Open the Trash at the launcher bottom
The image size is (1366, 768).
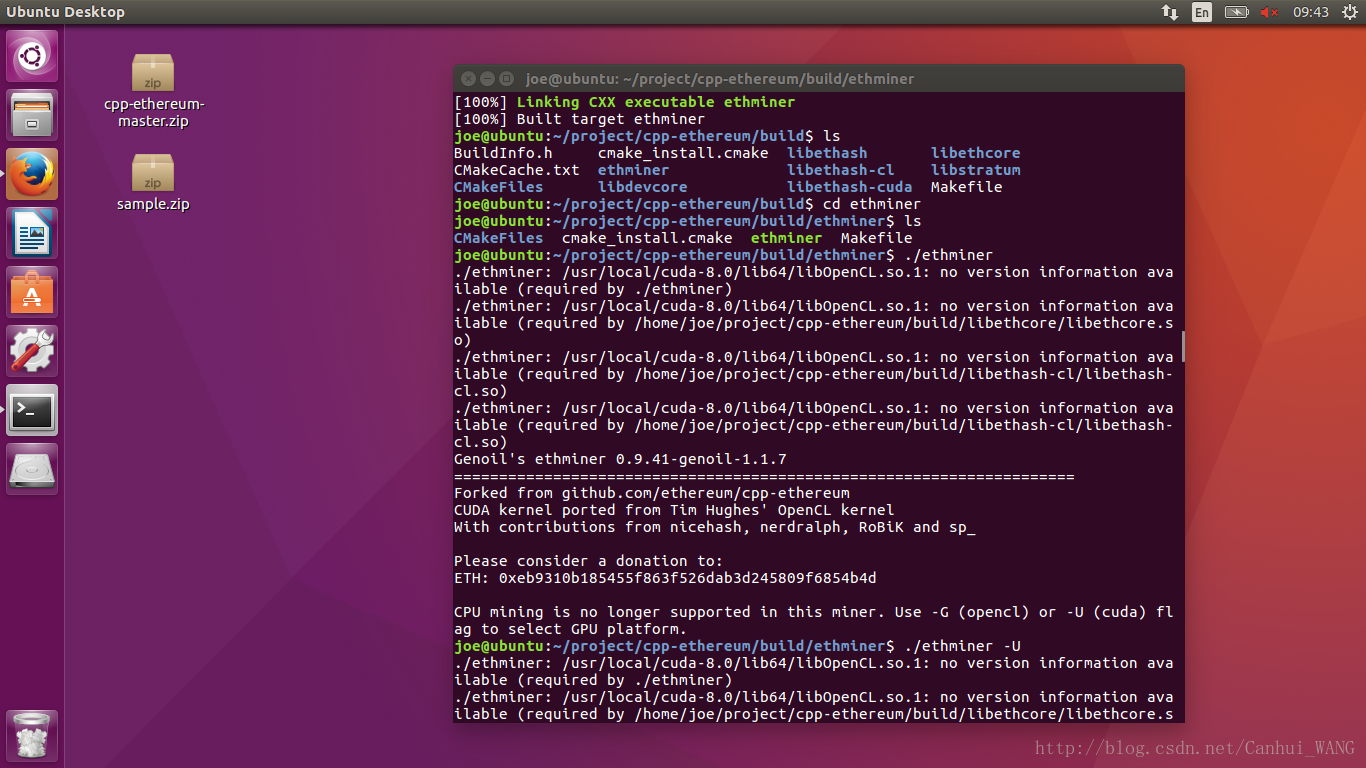(x=33, y=736)
